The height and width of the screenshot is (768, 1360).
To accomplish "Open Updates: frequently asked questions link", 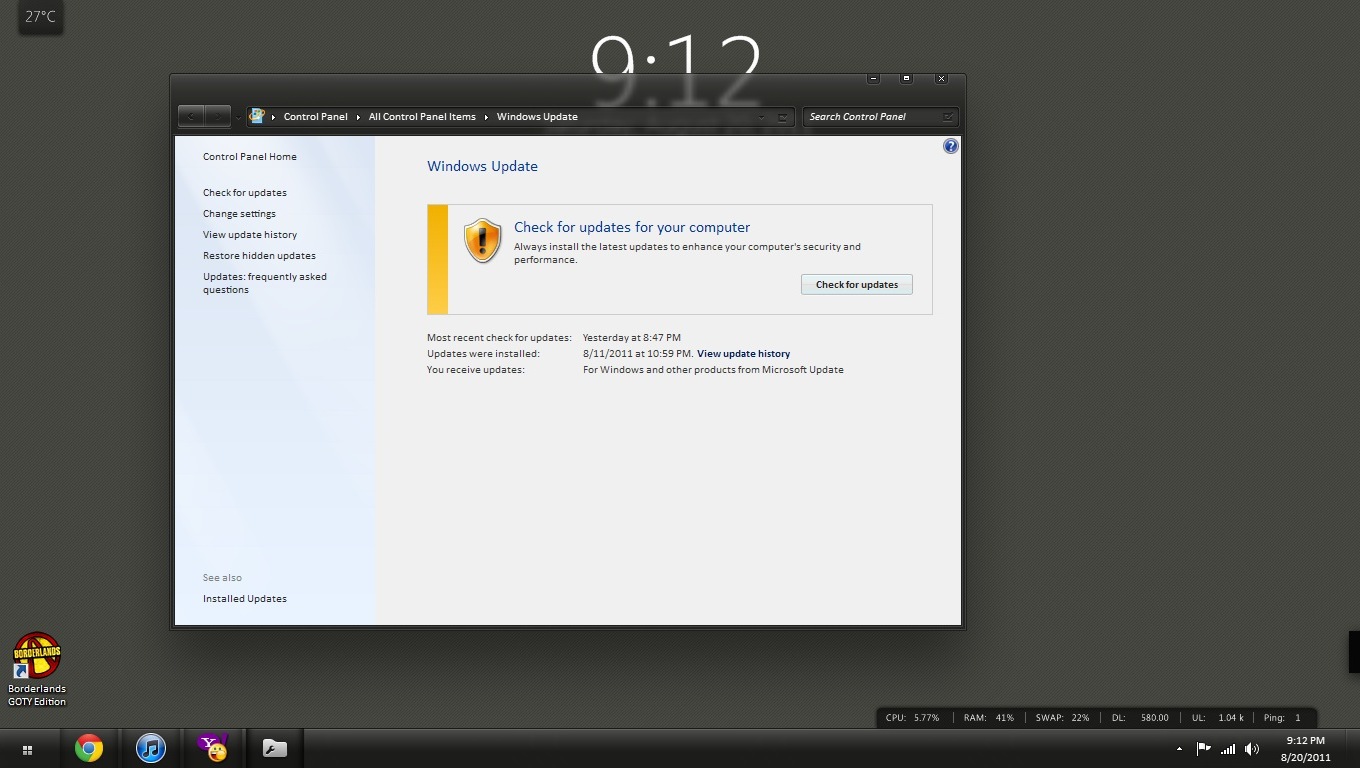I will coord(265,283).
